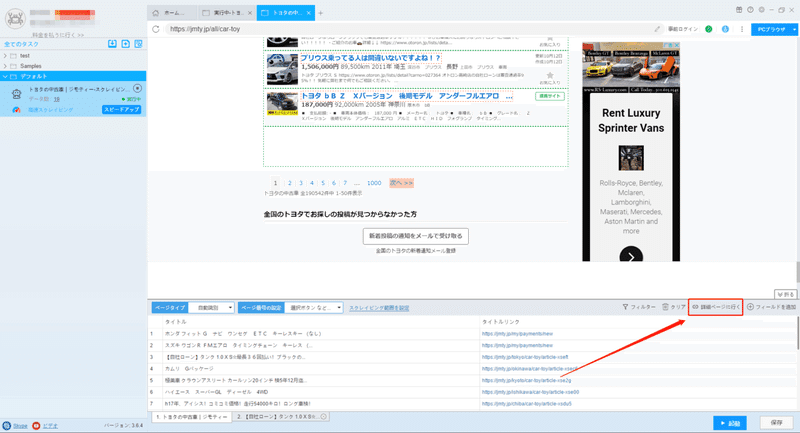This screenshot has height=433, width=800.
Task: Click row 4 title カムリ Gパッケージ
Action: (x=189, y=368)
